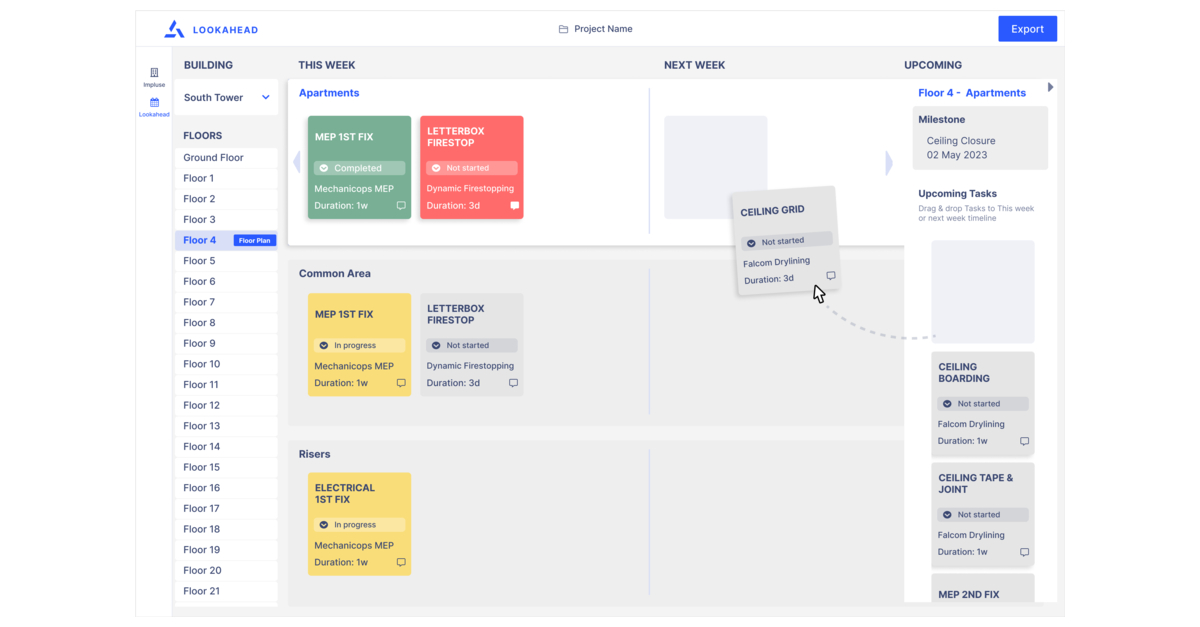Click the Lookahead logo in the top bar
This screenshot has height=627, width=1200.
tap(208, 29)
